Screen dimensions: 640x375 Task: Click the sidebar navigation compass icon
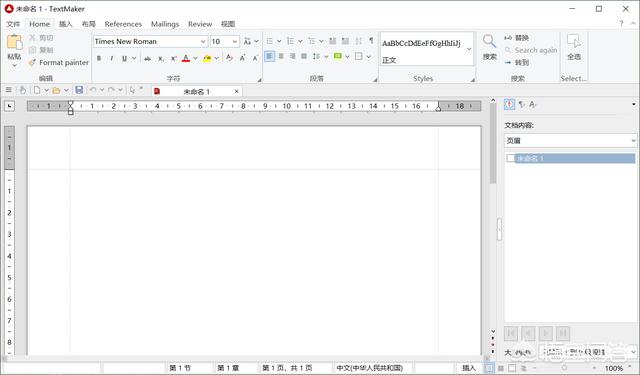509,104
